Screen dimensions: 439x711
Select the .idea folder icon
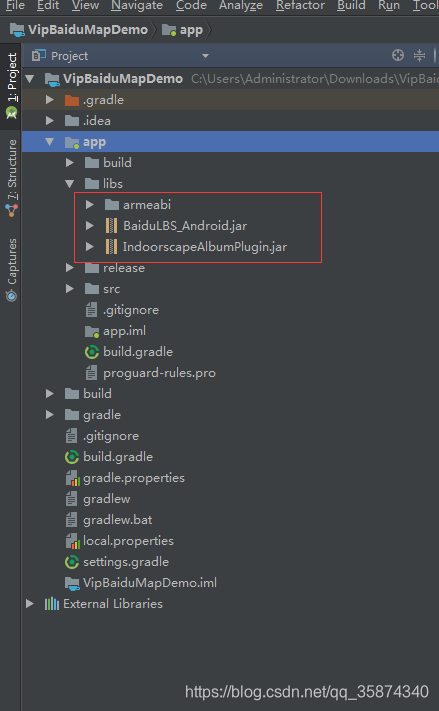[72, 121]
